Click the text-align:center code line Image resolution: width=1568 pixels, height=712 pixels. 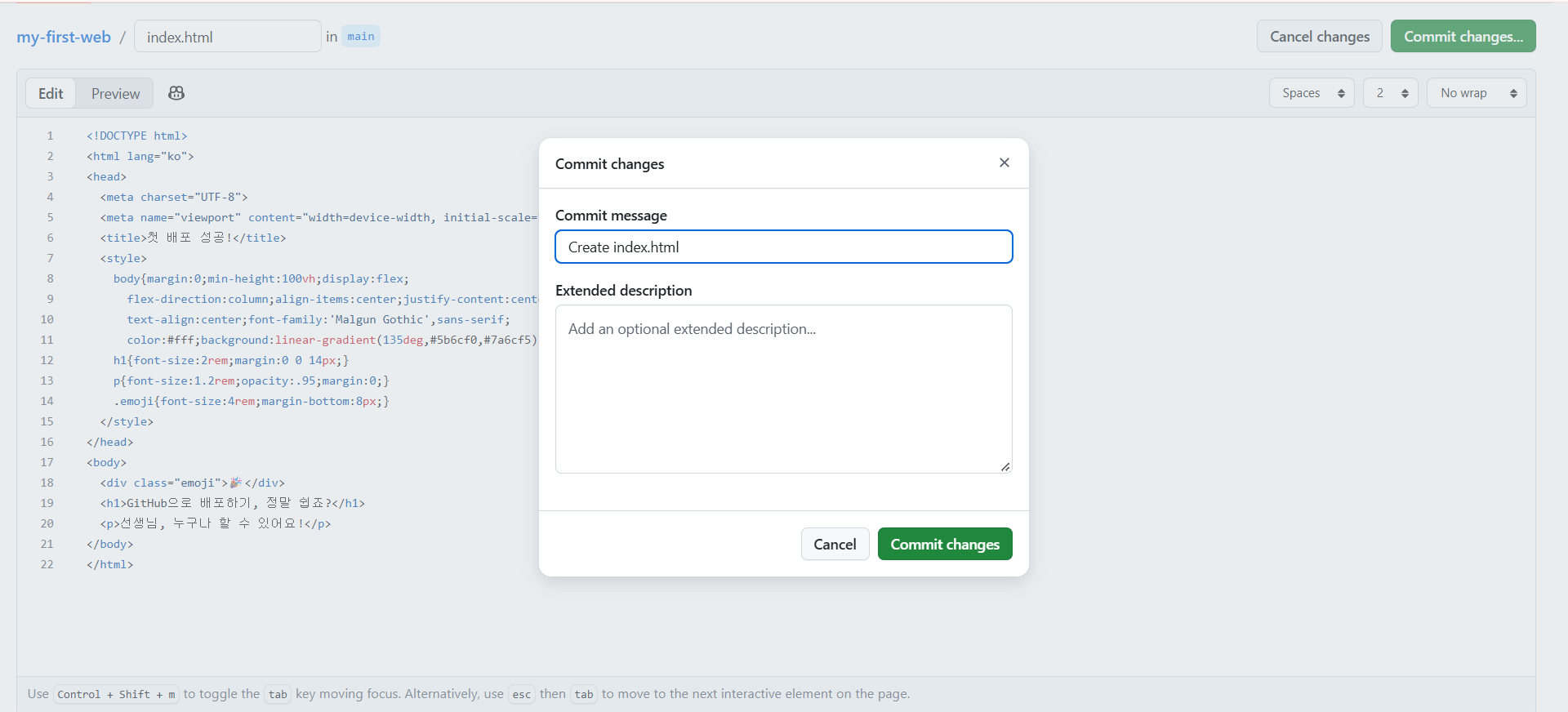click(318, 319)
